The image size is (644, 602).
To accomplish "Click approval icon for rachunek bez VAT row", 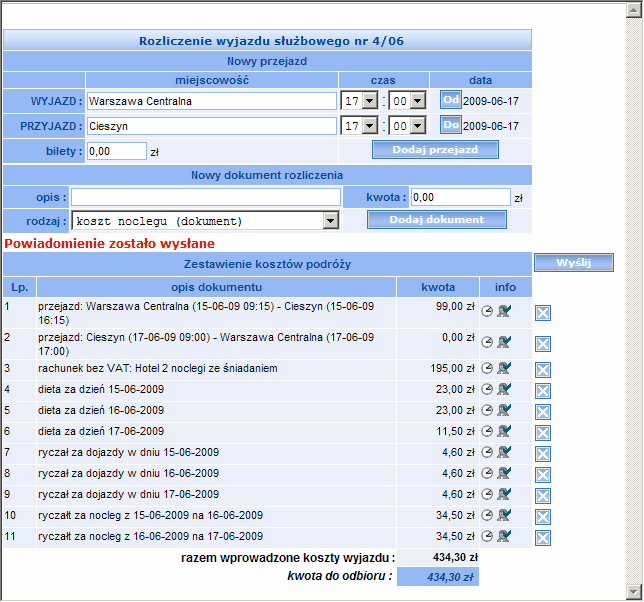I will point(504,368).
